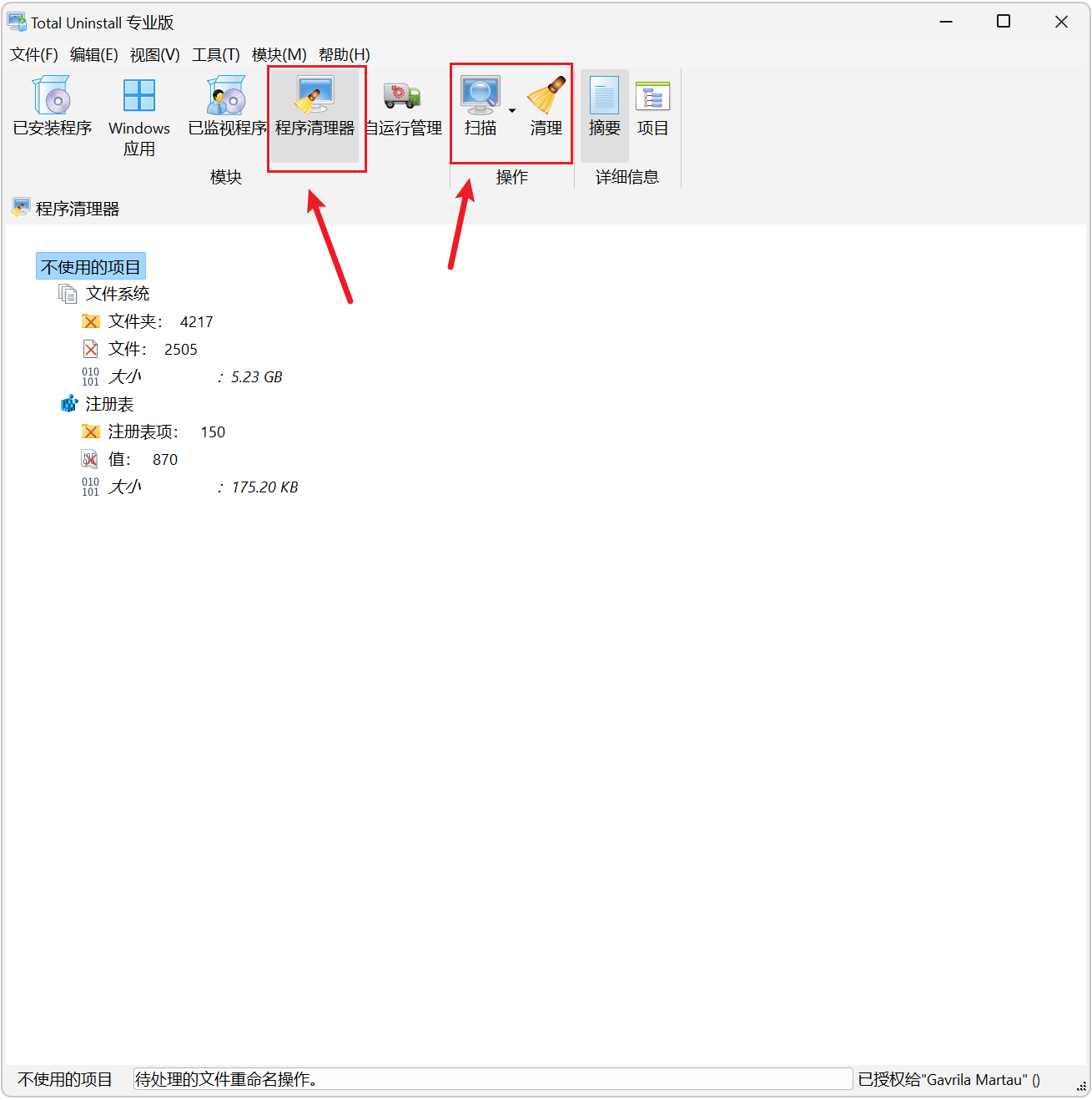Click the orange icon beside 注册表项
The width and height of the screenshot is (1092, 1100).
[x=91, y=431]
